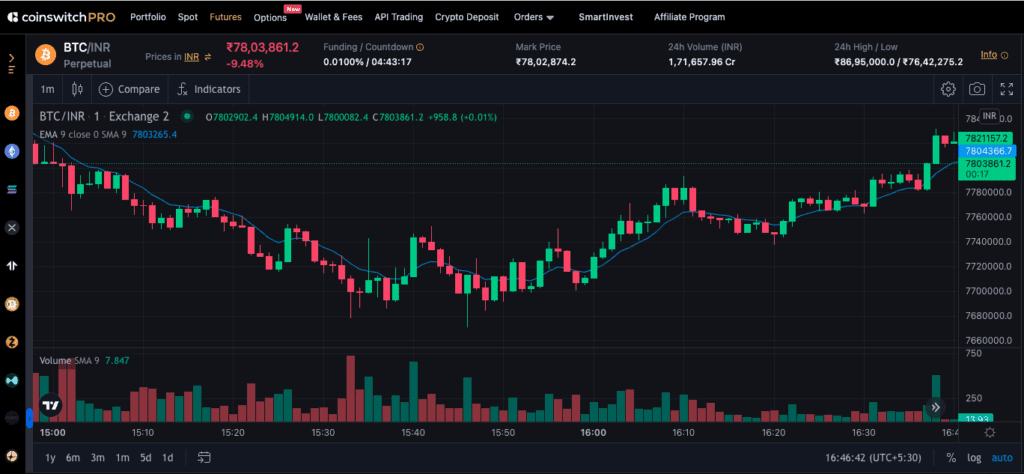Click the 24h volume value 1,71,657.96 Cr

701,62
